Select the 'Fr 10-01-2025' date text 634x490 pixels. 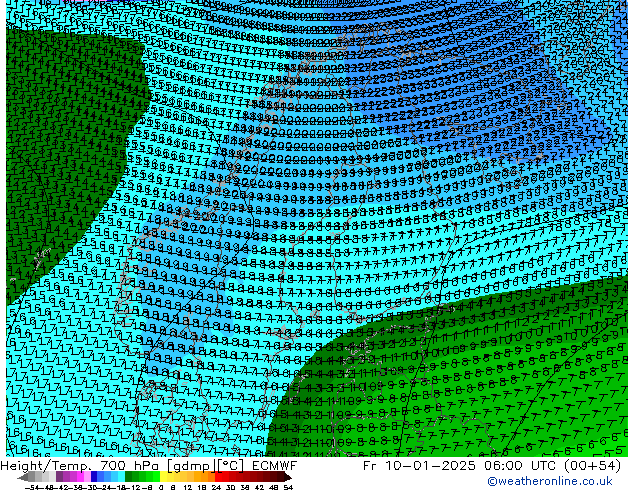[419, 466]
